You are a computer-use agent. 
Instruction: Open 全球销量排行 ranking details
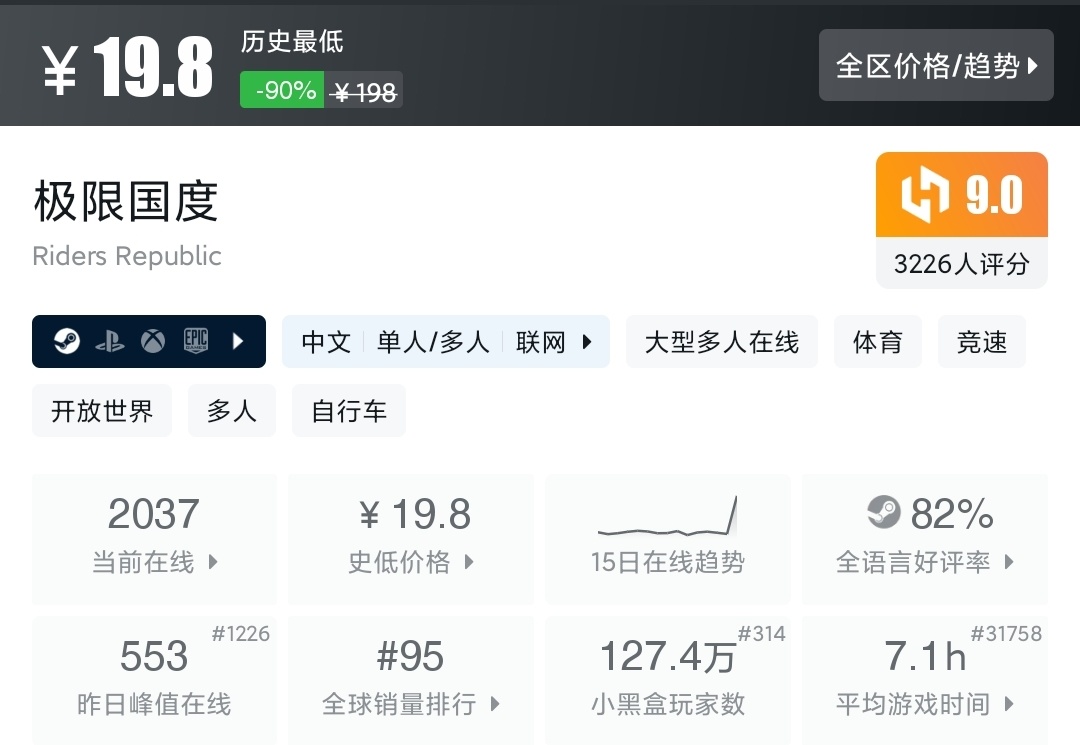(410, 704)
